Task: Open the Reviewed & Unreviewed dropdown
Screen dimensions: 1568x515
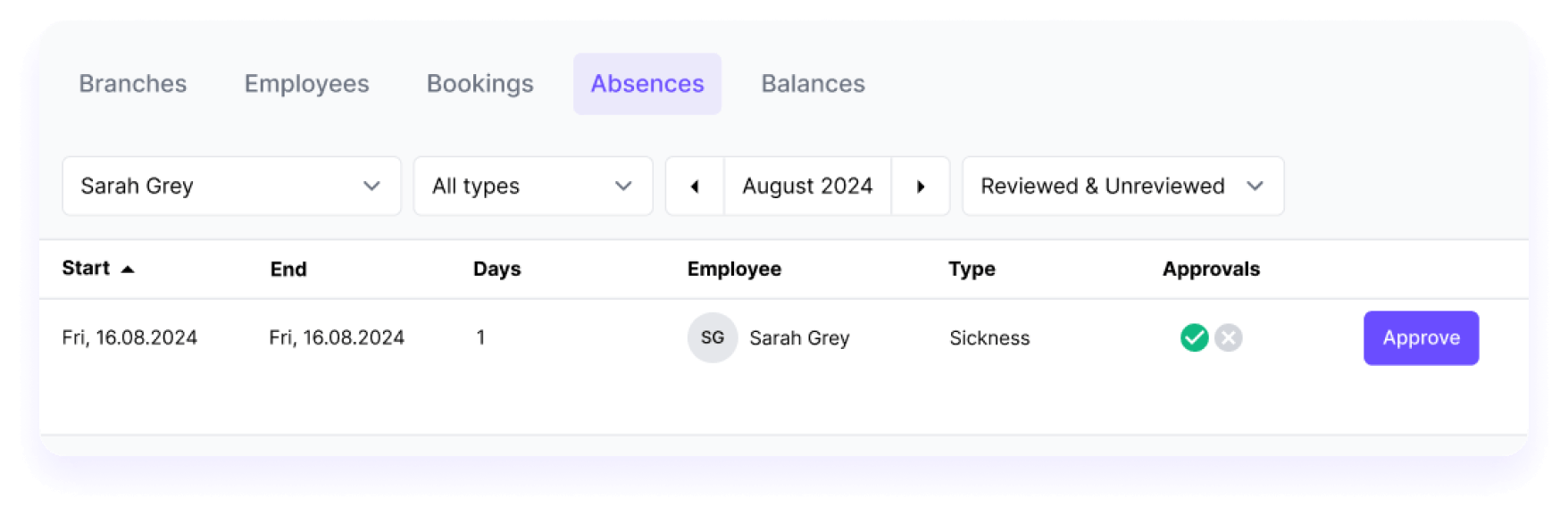Action: point(1122,186)
